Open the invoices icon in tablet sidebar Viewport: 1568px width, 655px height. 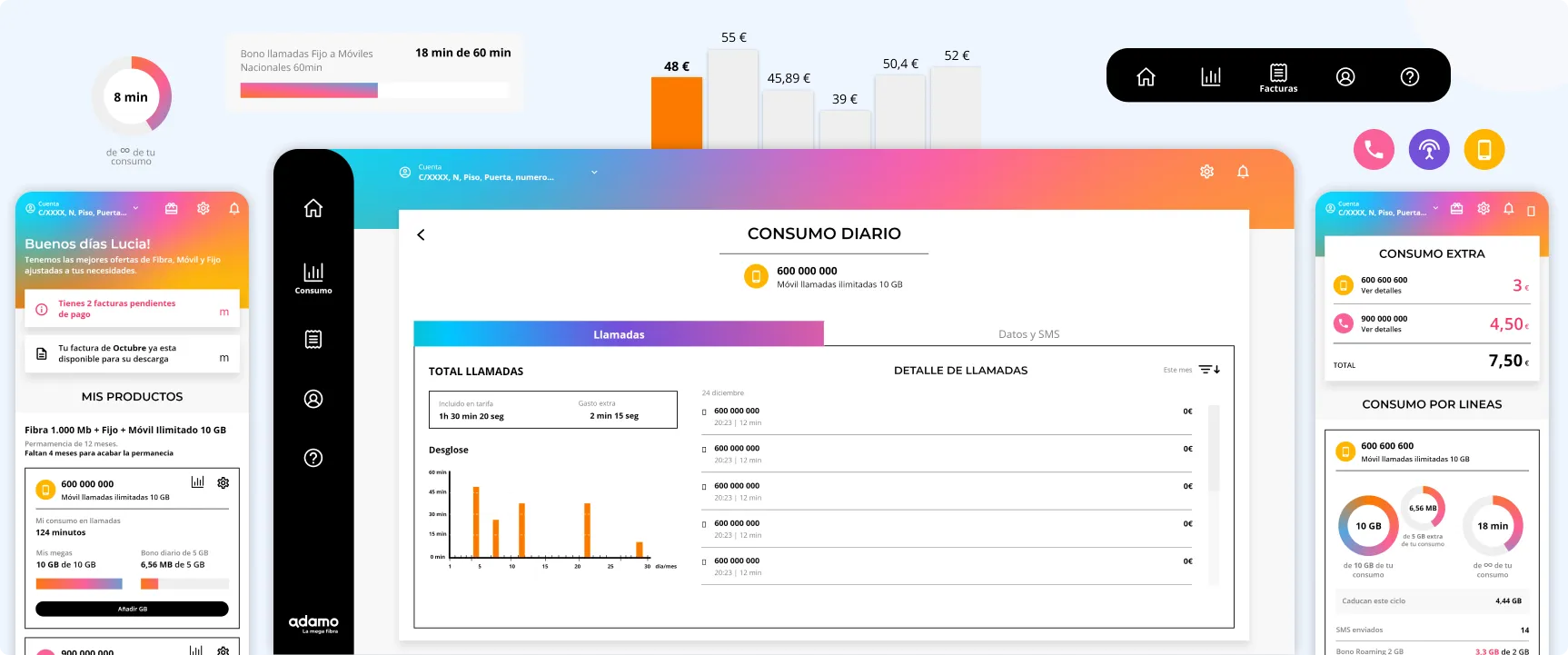[313, 340]
